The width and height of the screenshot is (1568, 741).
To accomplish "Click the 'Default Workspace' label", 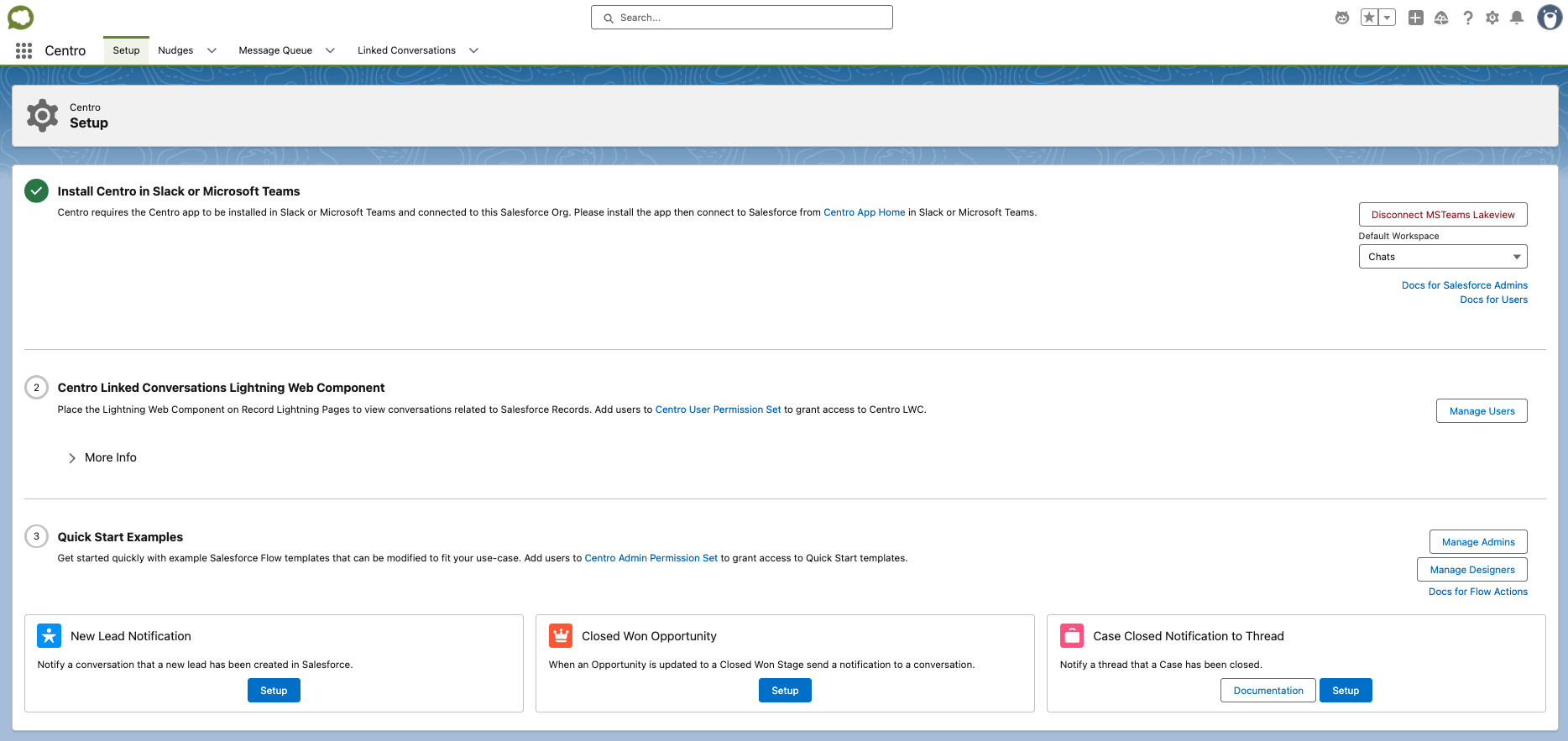I will (x=1398, y=236).
